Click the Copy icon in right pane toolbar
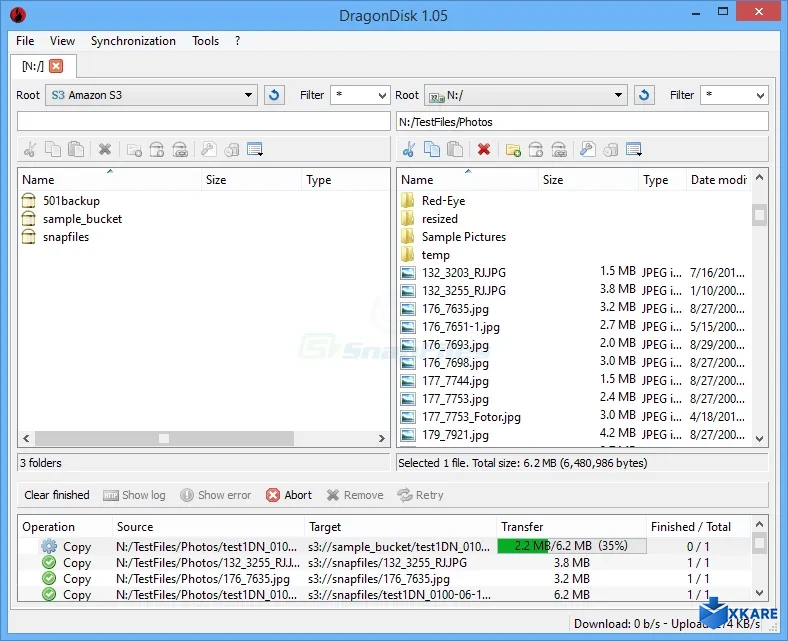The image size is (788, 641). click(x=432, y=149)
